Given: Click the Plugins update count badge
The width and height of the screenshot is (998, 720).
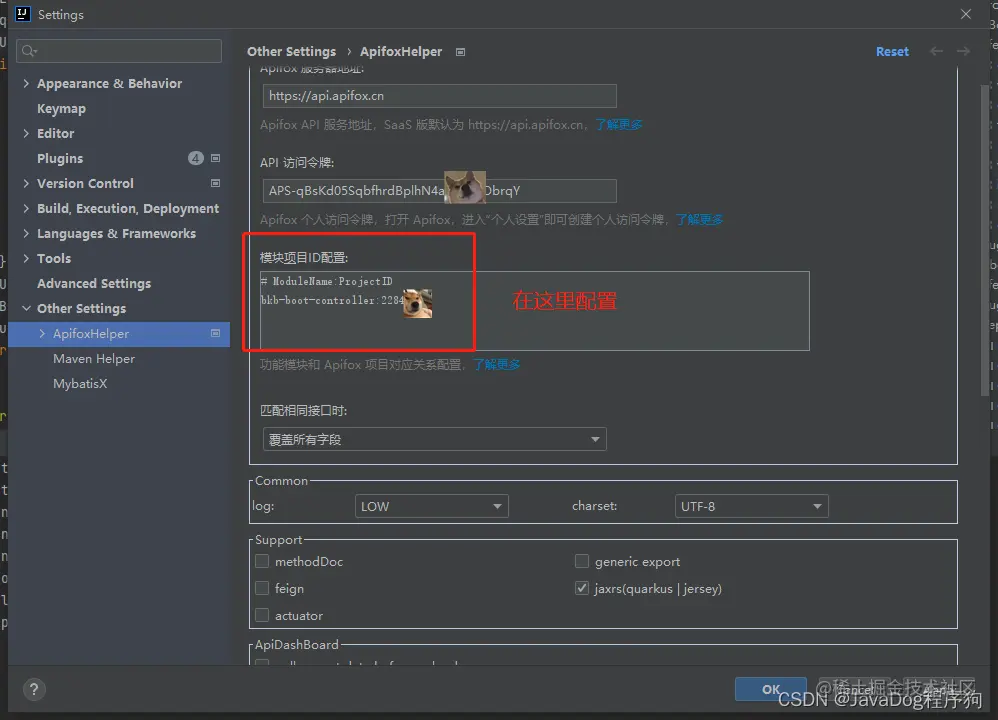Looking at the screenshot, I should click(196, 158).
